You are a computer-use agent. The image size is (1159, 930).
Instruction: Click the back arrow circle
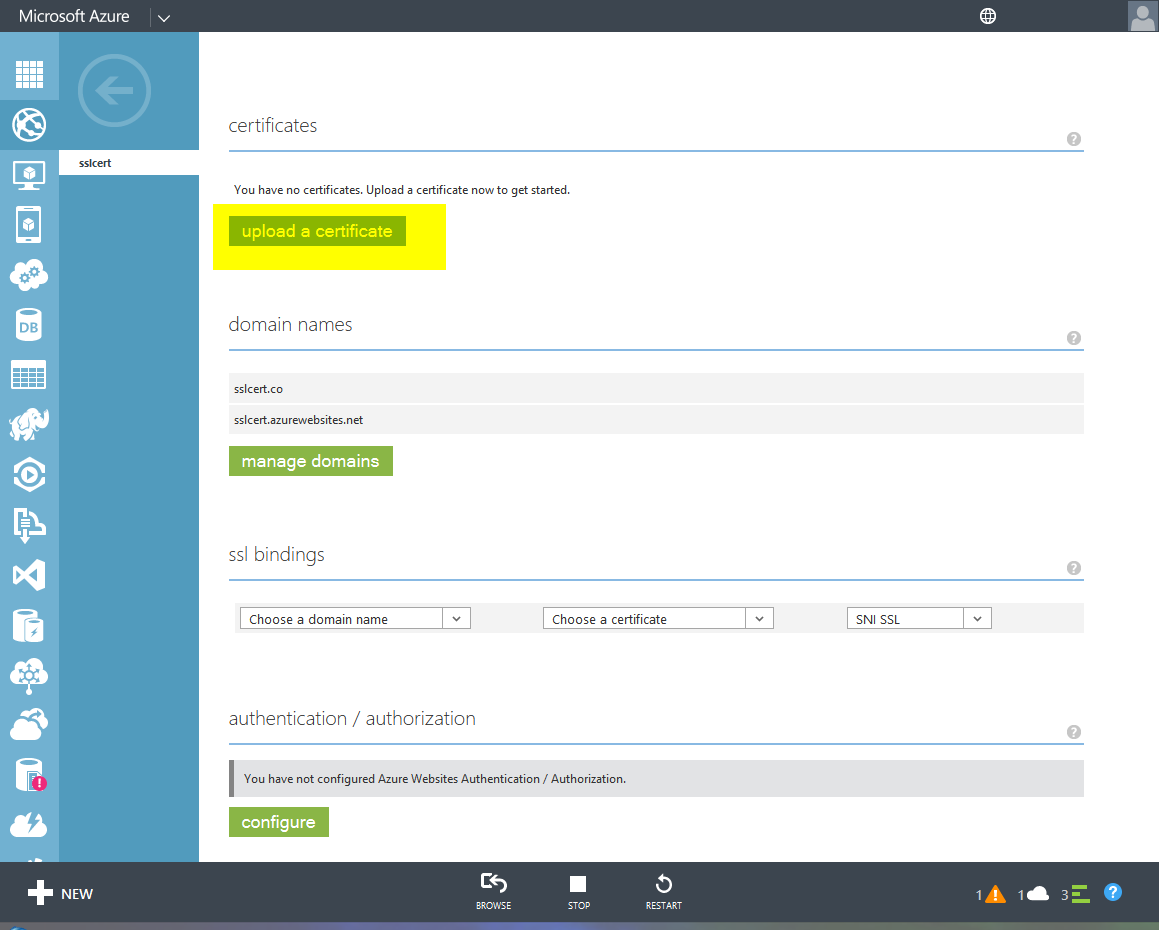pyautogui.click(x=114, y=91)
